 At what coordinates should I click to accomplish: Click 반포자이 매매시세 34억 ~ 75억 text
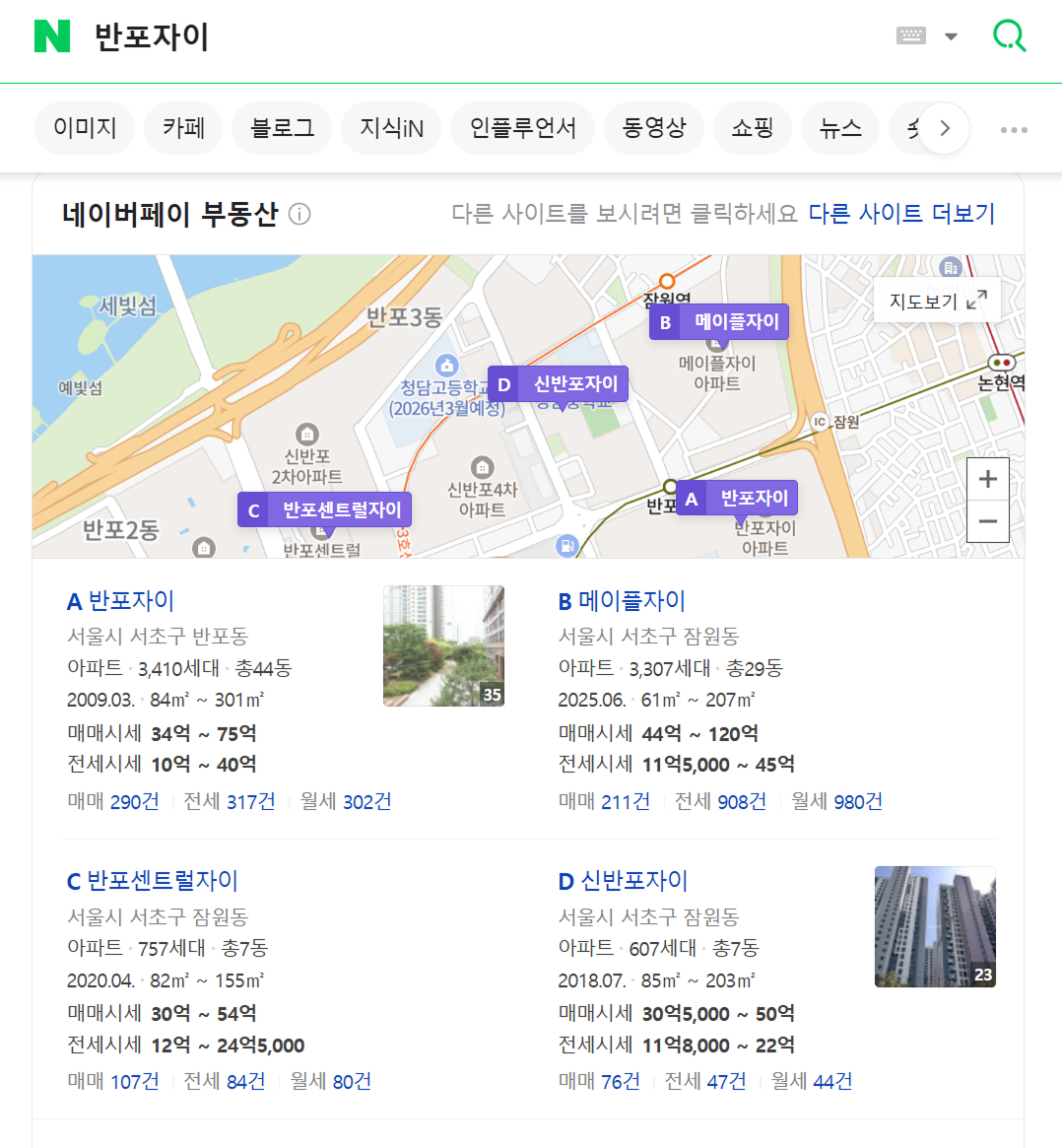(x=162, y=733)
